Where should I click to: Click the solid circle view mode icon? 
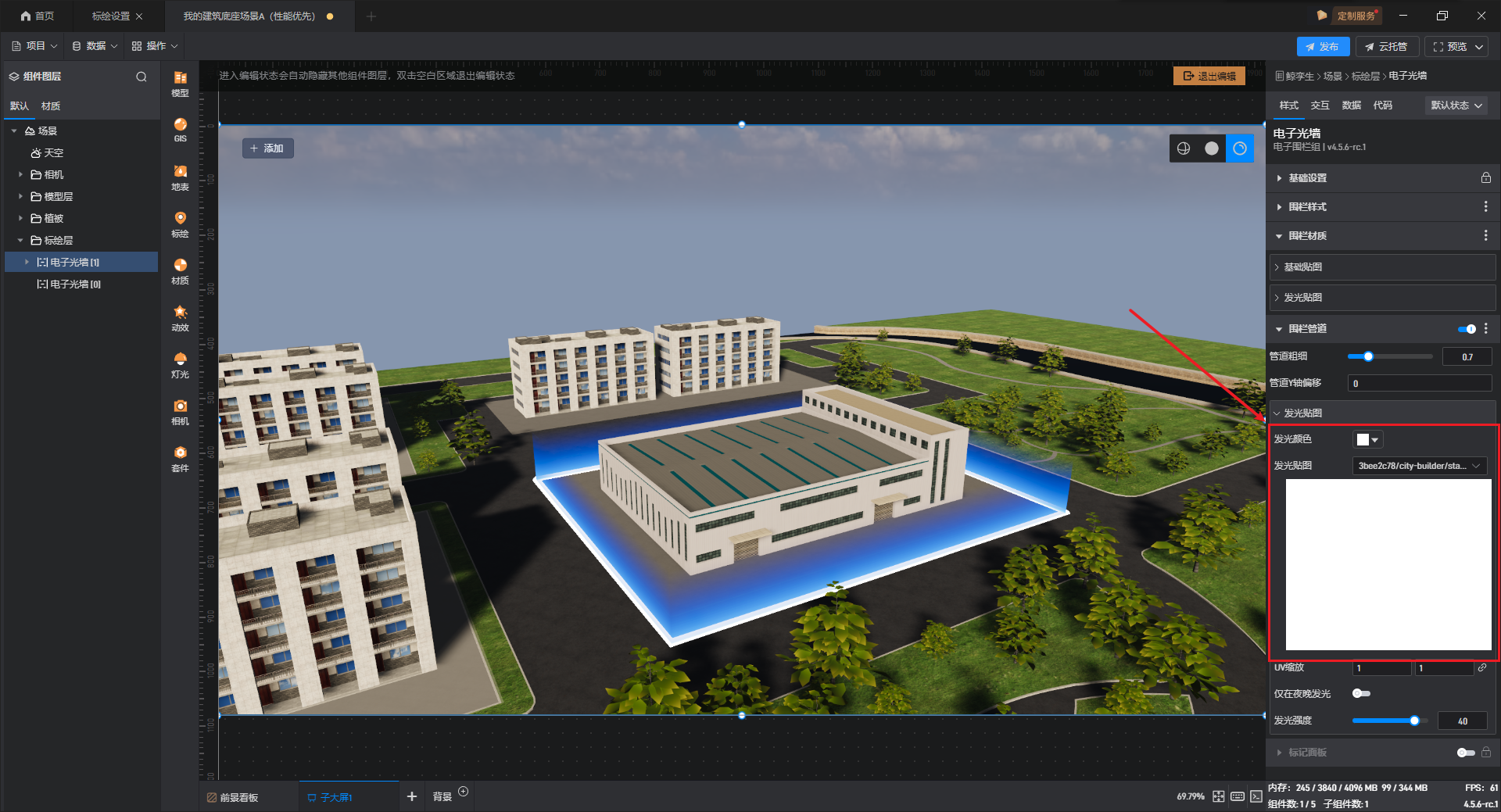tap(1212, 148)
